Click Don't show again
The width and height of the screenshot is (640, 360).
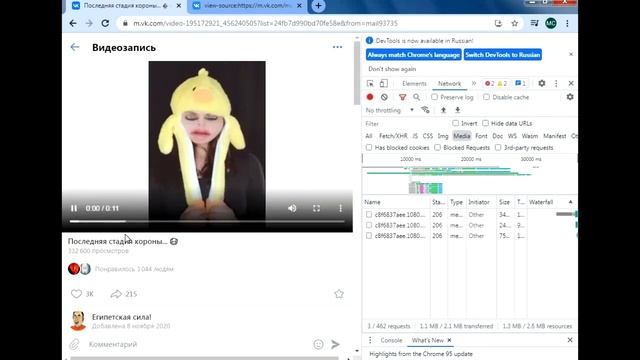(392, 69)
